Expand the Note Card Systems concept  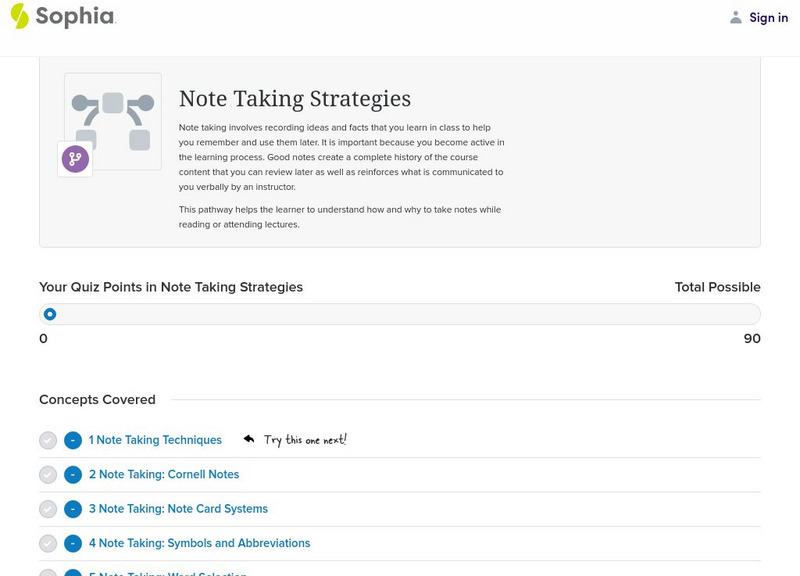pos(73,509)
